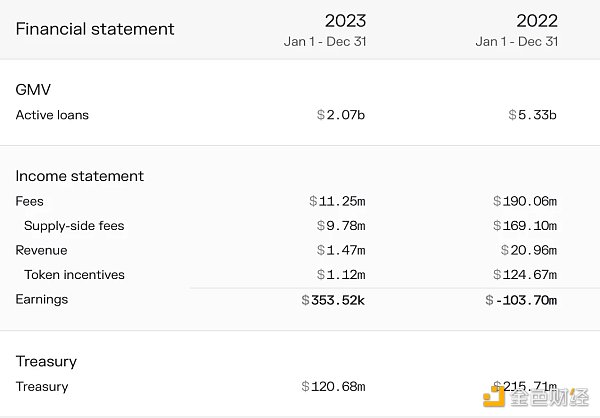Select the Supply-side fees sub-row label
Image resolution: width=600 pixels, height=418 pixels.
[x=74, y=226]
